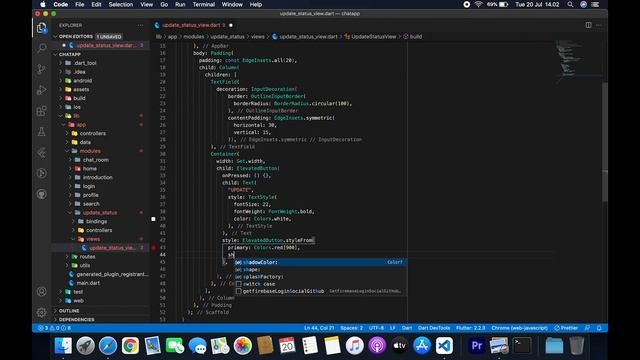
Task: Click the errors and warnings status indicator
Action: [x=54, y=328]
